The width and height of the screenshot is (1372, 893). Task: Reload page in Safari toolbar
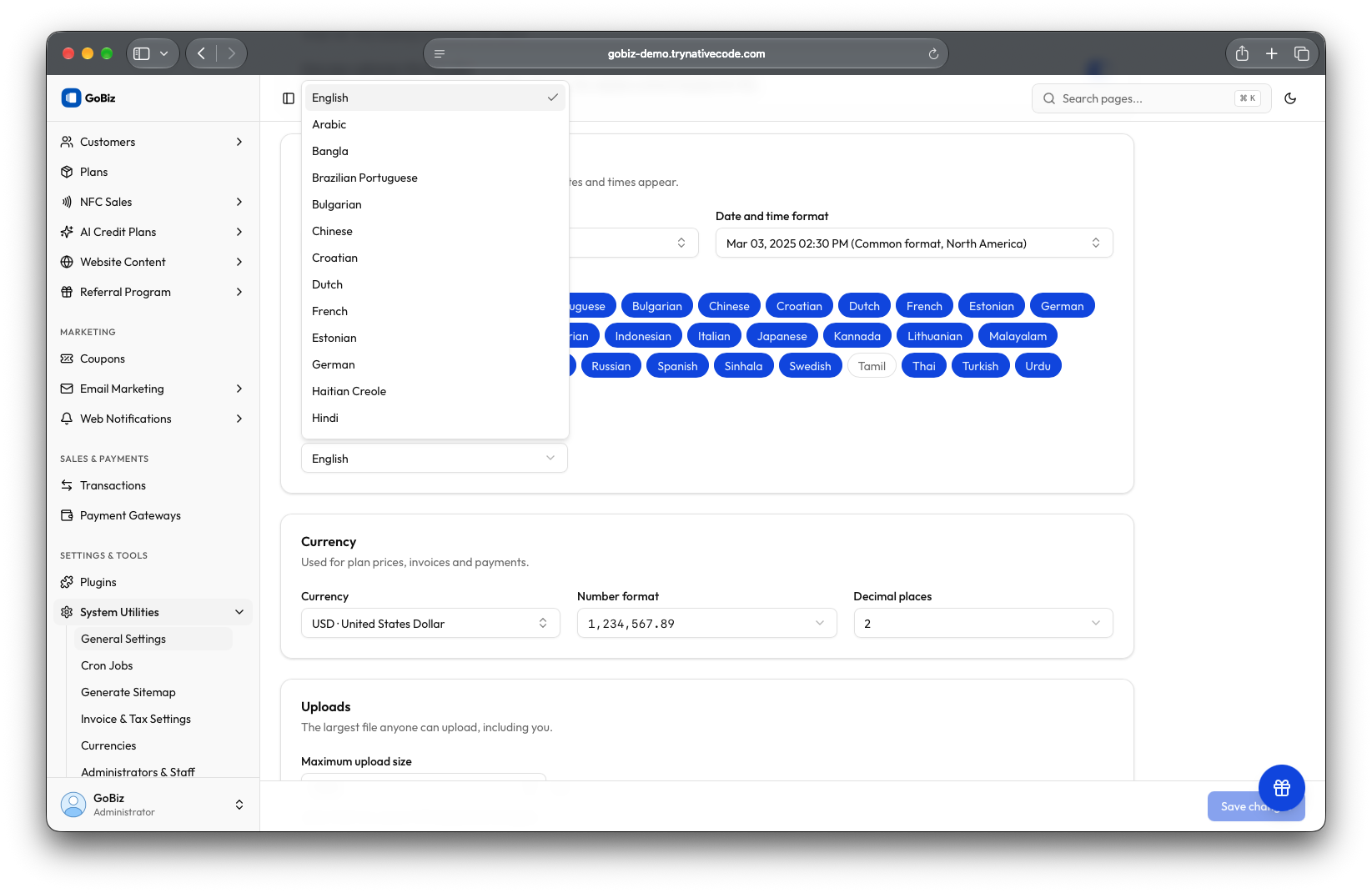pyautogui.click(x=933, y=53)
